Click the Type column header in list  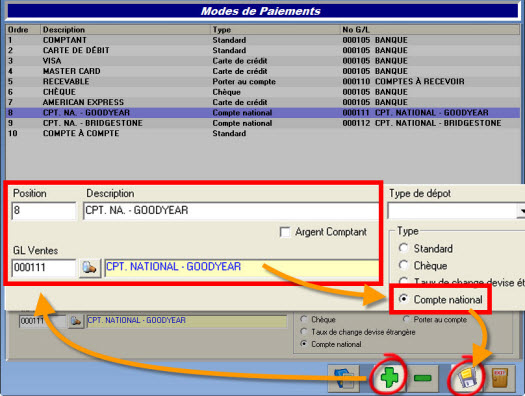tap(275, 29)
